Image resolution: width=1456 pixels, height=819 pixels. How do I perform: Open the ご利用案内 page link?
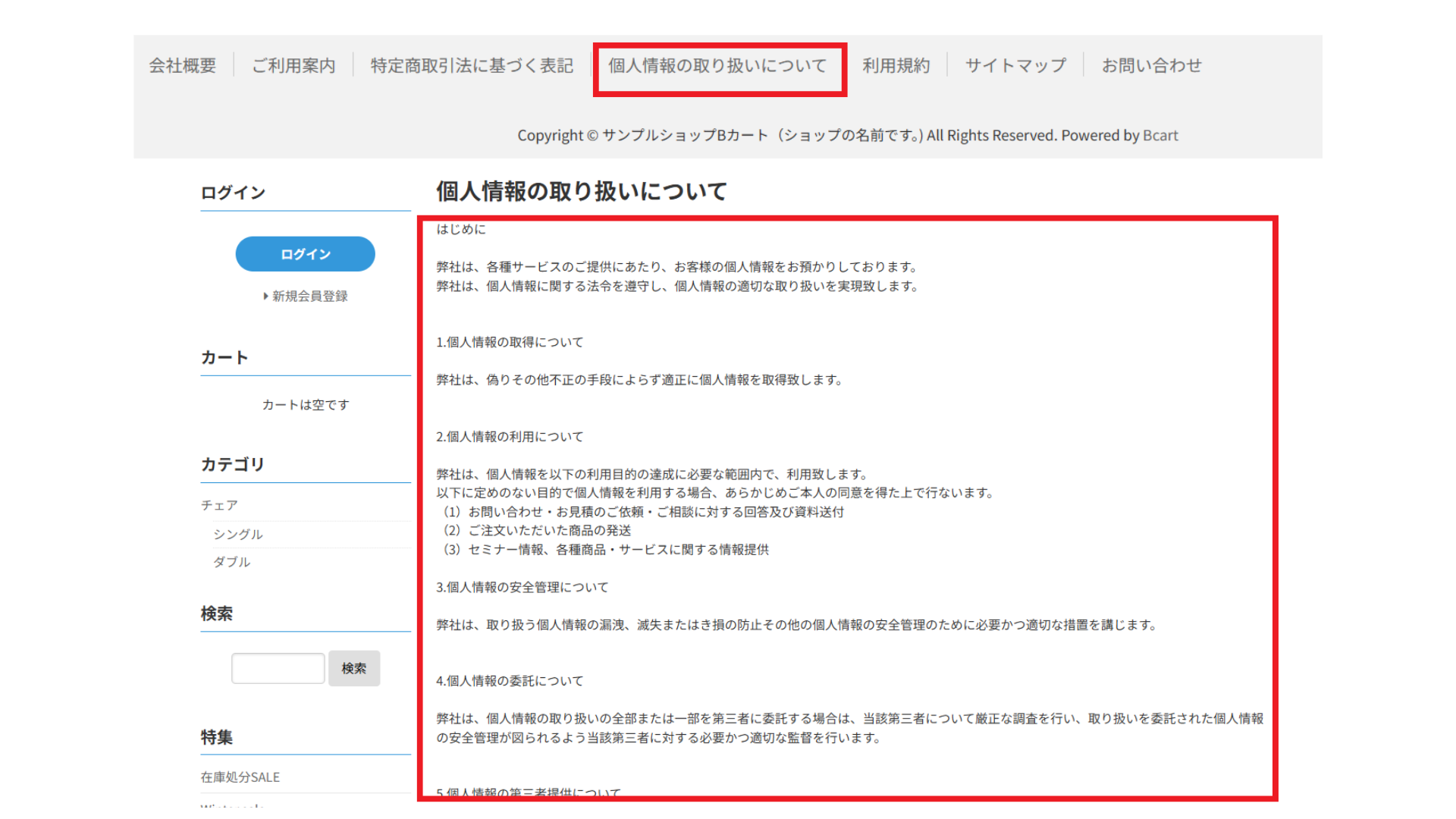[293, 66]
